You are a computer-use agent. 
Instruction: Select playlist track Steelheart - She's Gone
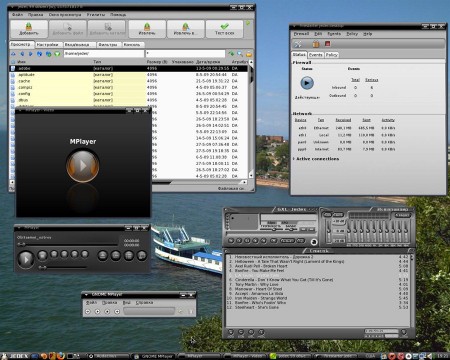pyautogui.click(x=318, y=307)
